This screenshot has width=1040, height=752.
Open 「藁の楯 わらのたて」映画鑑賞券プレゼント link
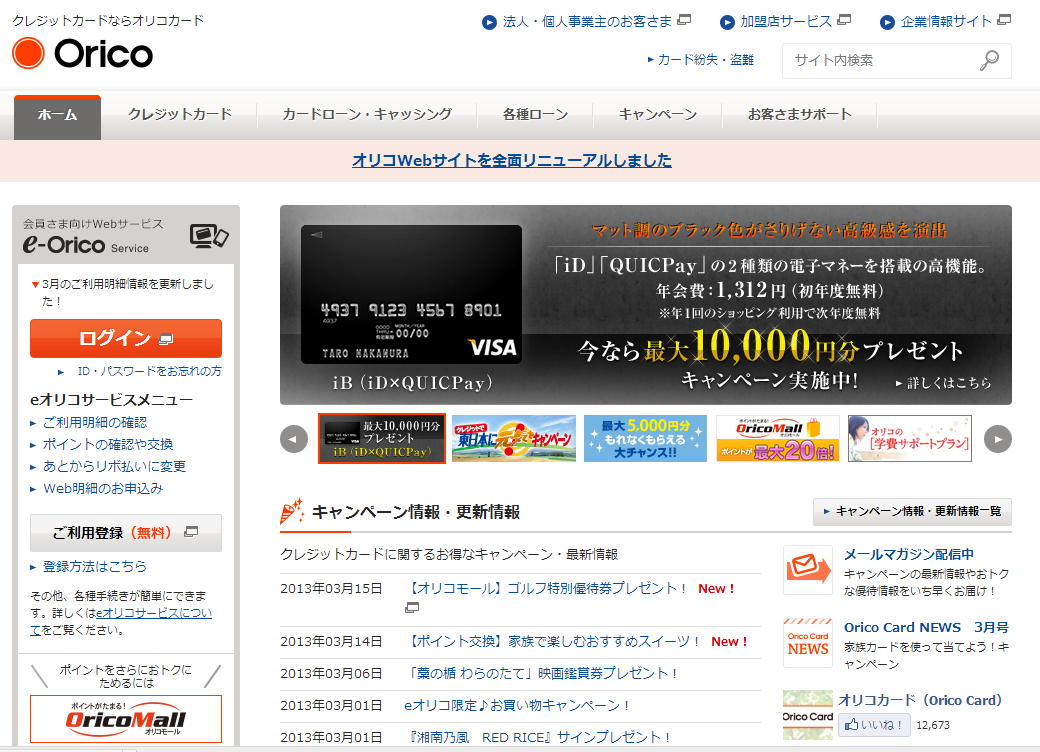tap(543, 673)
